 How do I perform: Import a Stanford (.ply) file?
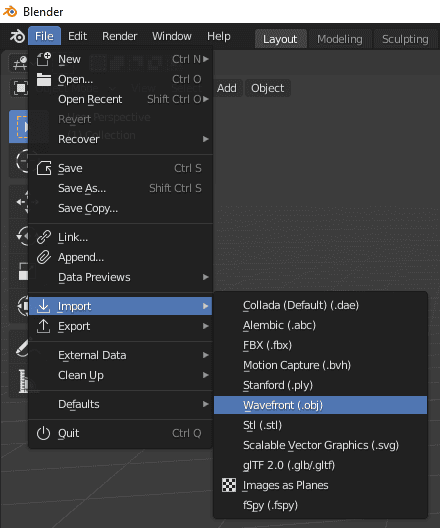320,385
